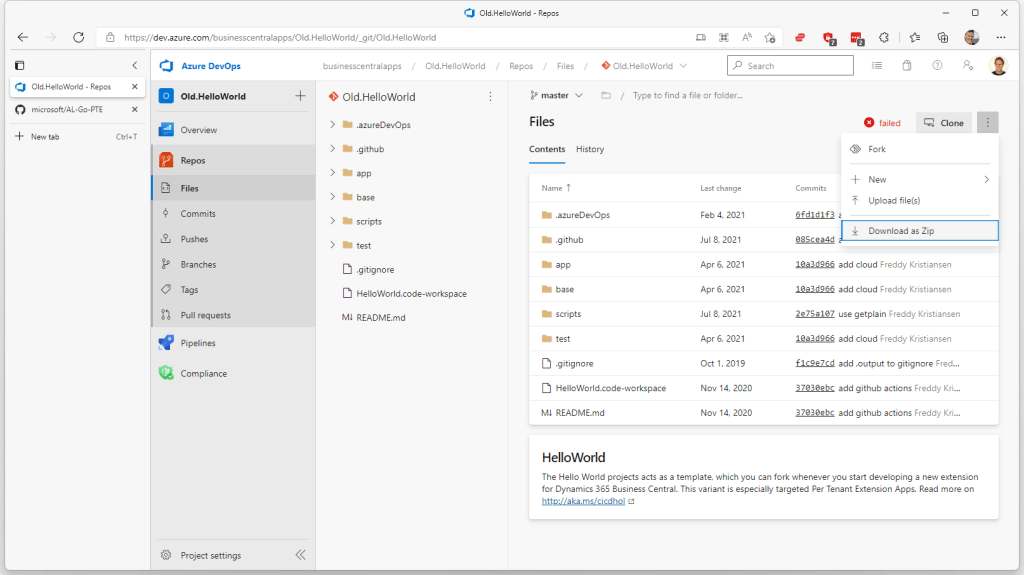Open browser settings and more menu
1024x575 pixels.
pos(1000,37)
